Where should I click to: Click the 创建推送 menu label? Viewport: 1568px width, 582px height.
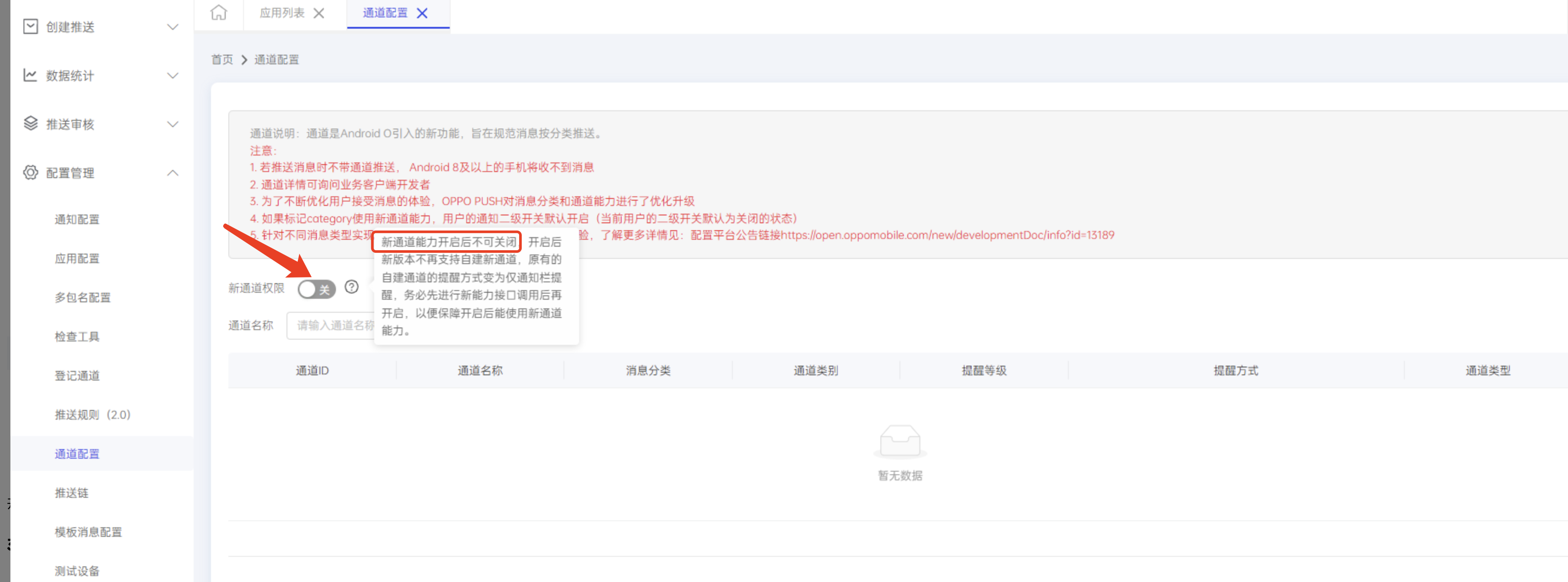tap(70, 27)
